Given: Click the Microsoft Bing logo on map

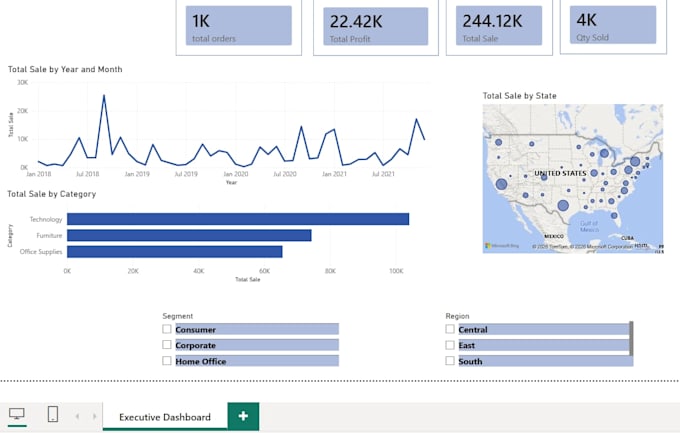Looking at the screenshot, I should tap(502, 246).
